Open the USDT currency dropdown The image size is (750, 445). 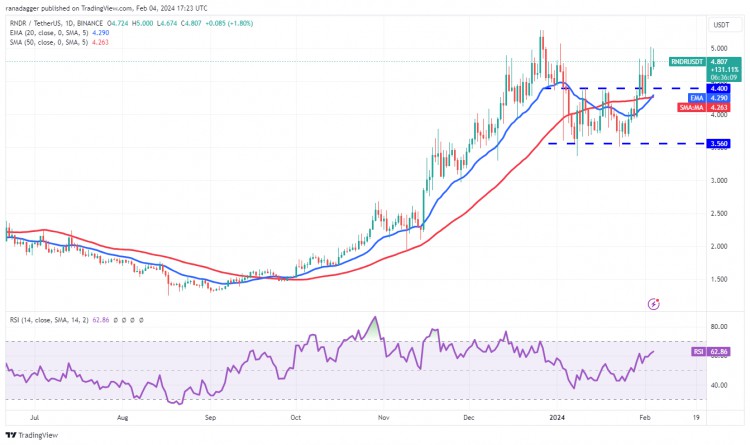tap(721, 25)
